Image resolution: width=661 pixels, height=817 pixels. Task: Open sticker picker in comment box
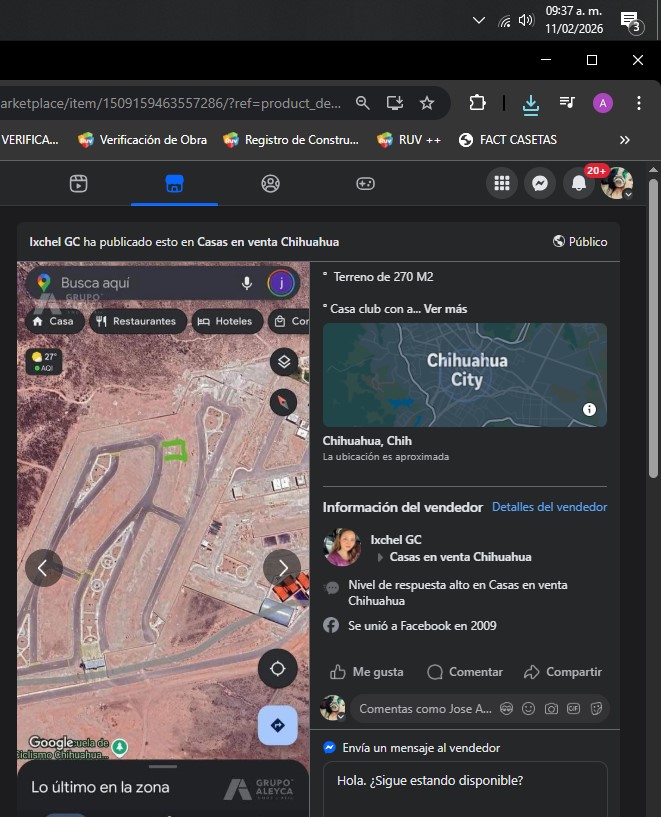pos(596,709)
